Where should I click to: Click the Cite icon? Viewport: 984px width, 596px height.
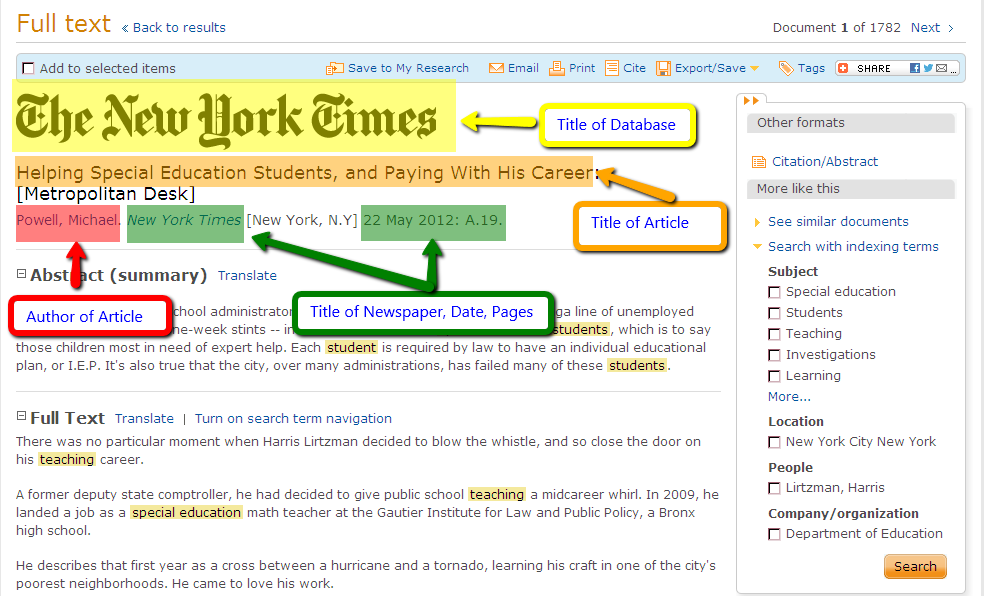point(611,67)
